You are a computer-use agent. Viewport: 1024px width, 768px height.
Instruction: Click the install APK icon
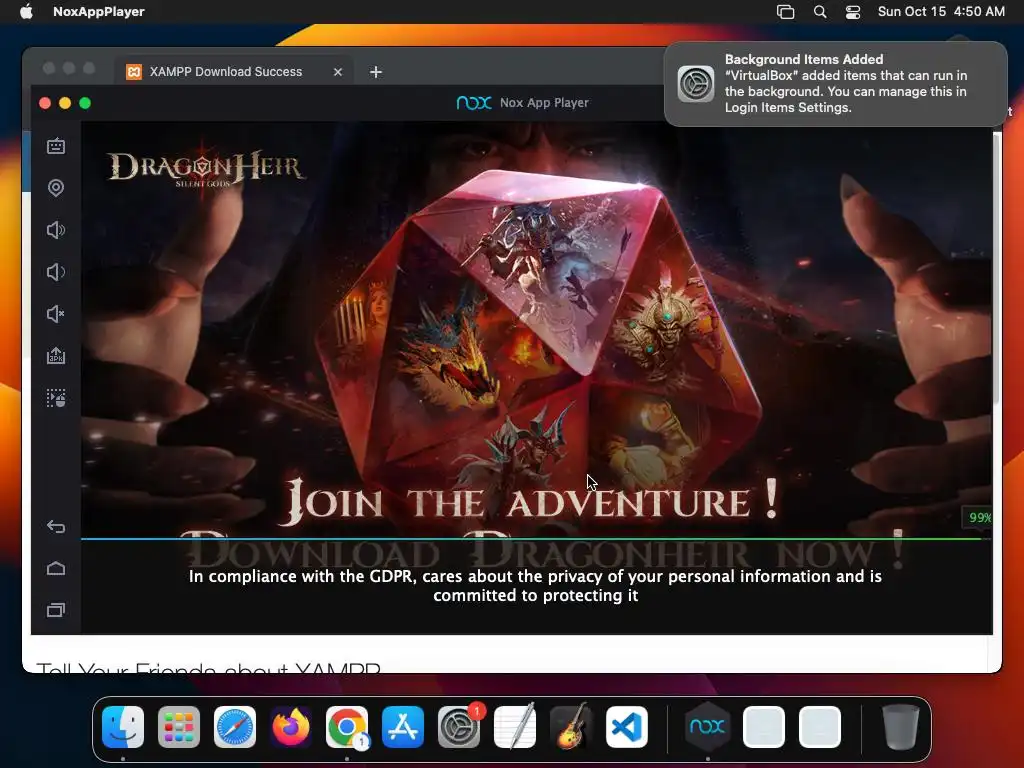[56, 356]
